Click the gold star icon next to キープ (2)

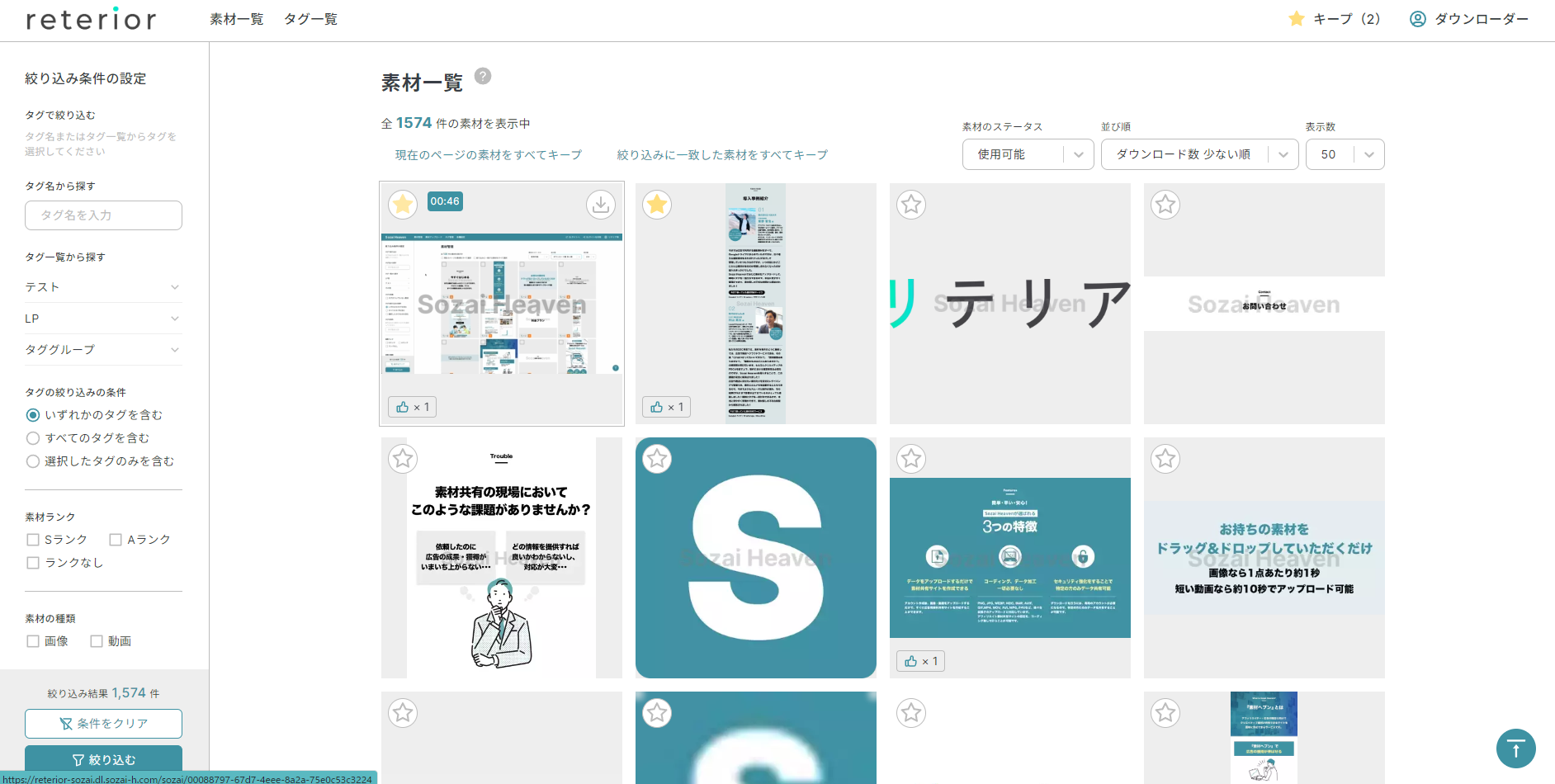click(x=1297, y=19)
